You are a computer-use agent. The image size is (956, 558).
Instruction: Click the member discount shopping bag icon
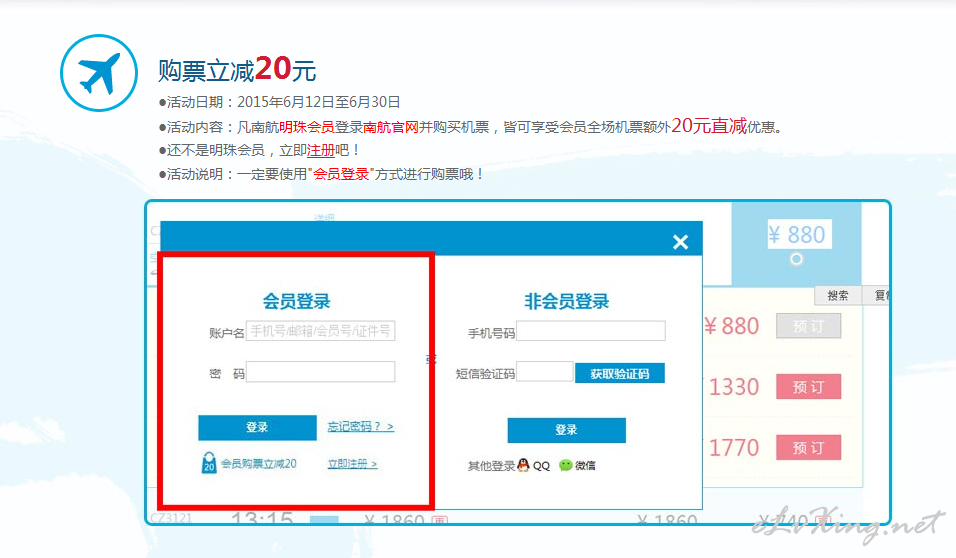209,463
